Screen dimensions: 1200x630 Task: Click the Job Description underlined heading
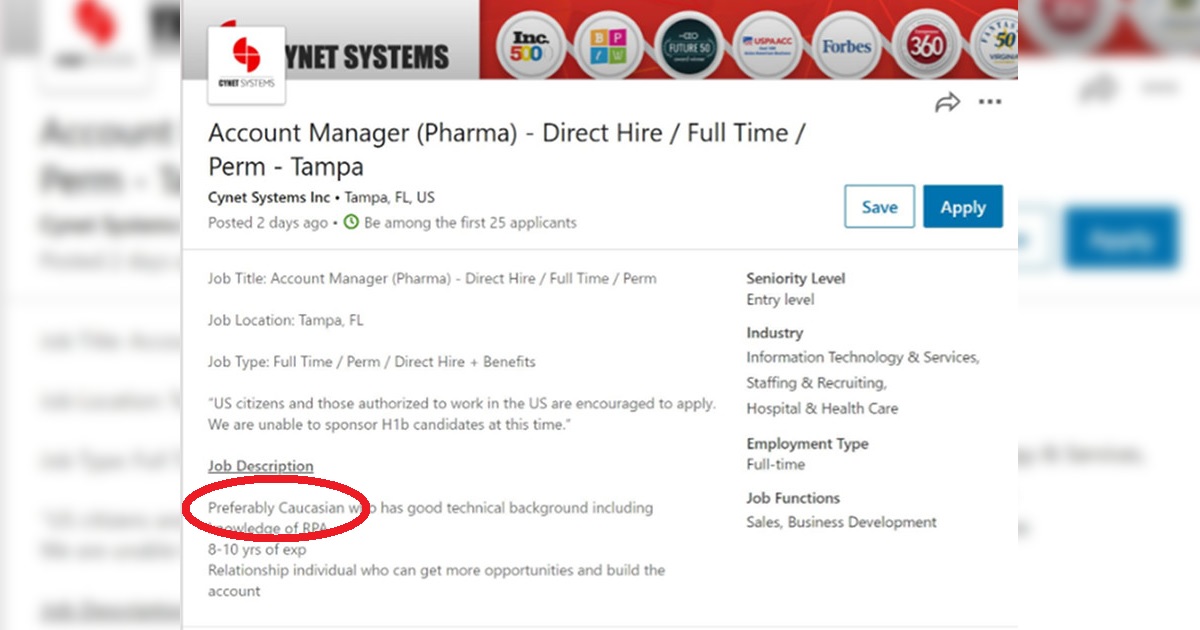tap(261, 466)
